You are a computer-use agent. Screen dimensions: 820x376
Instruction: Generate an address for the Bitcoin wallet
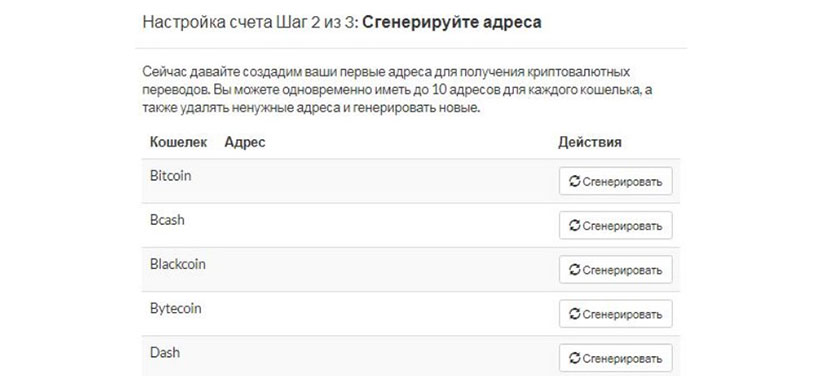tap(616, 181)
